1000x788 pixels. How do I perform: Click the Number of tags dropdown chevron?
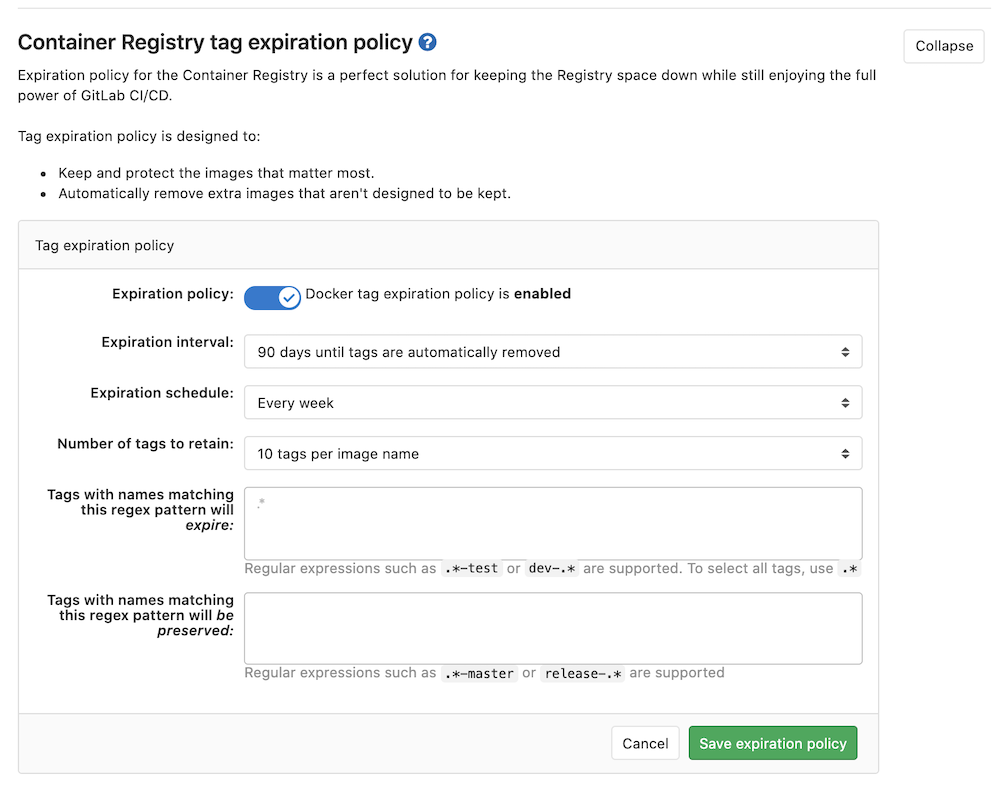tap(846, 453)
